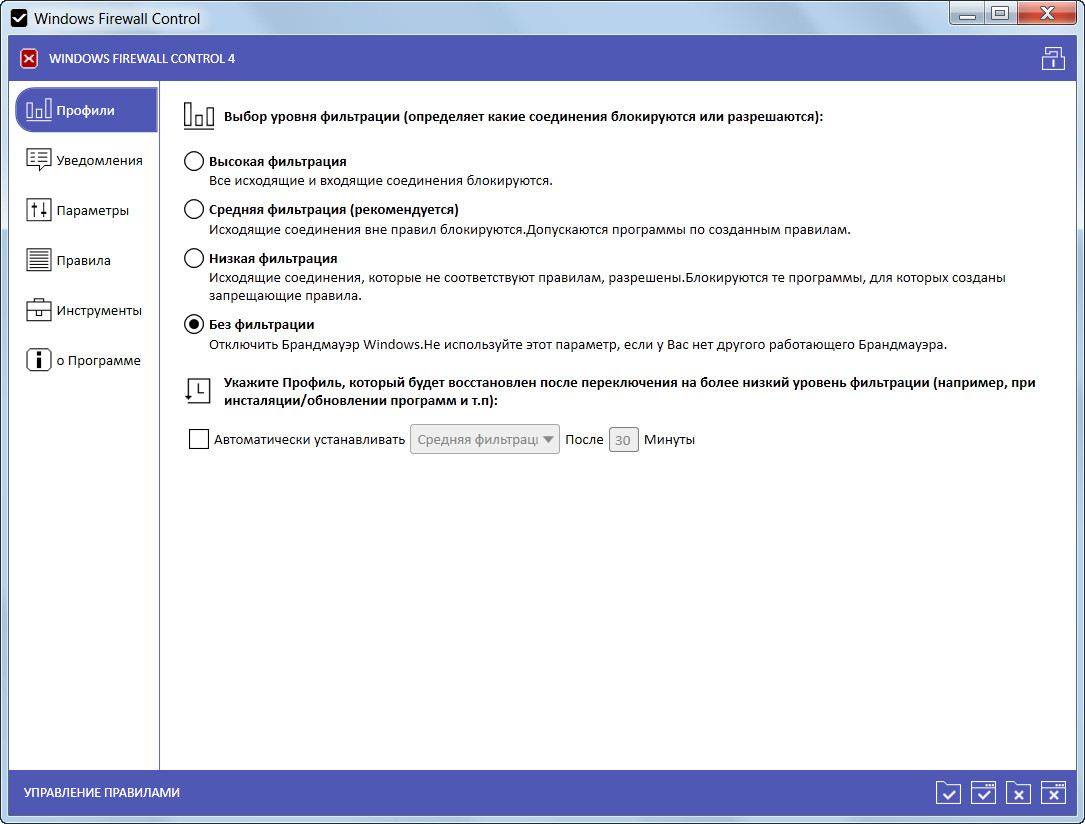Open о Программе section

coord(84,360)
